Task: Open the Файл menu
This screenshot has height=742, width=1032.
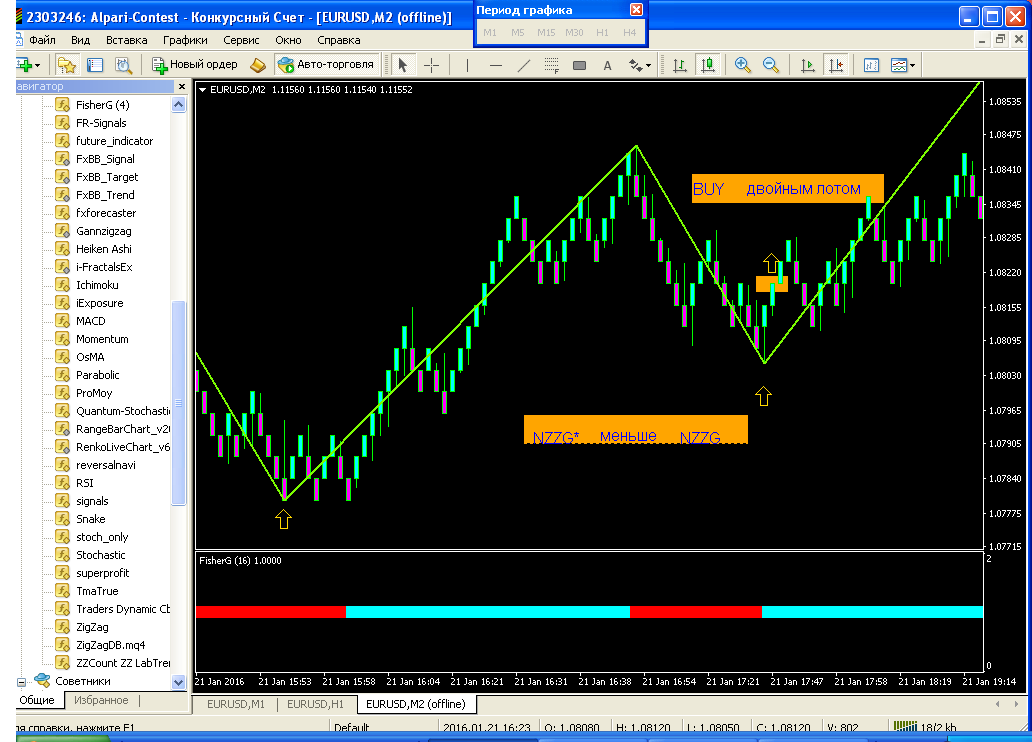Action: (x=42, y=40)
